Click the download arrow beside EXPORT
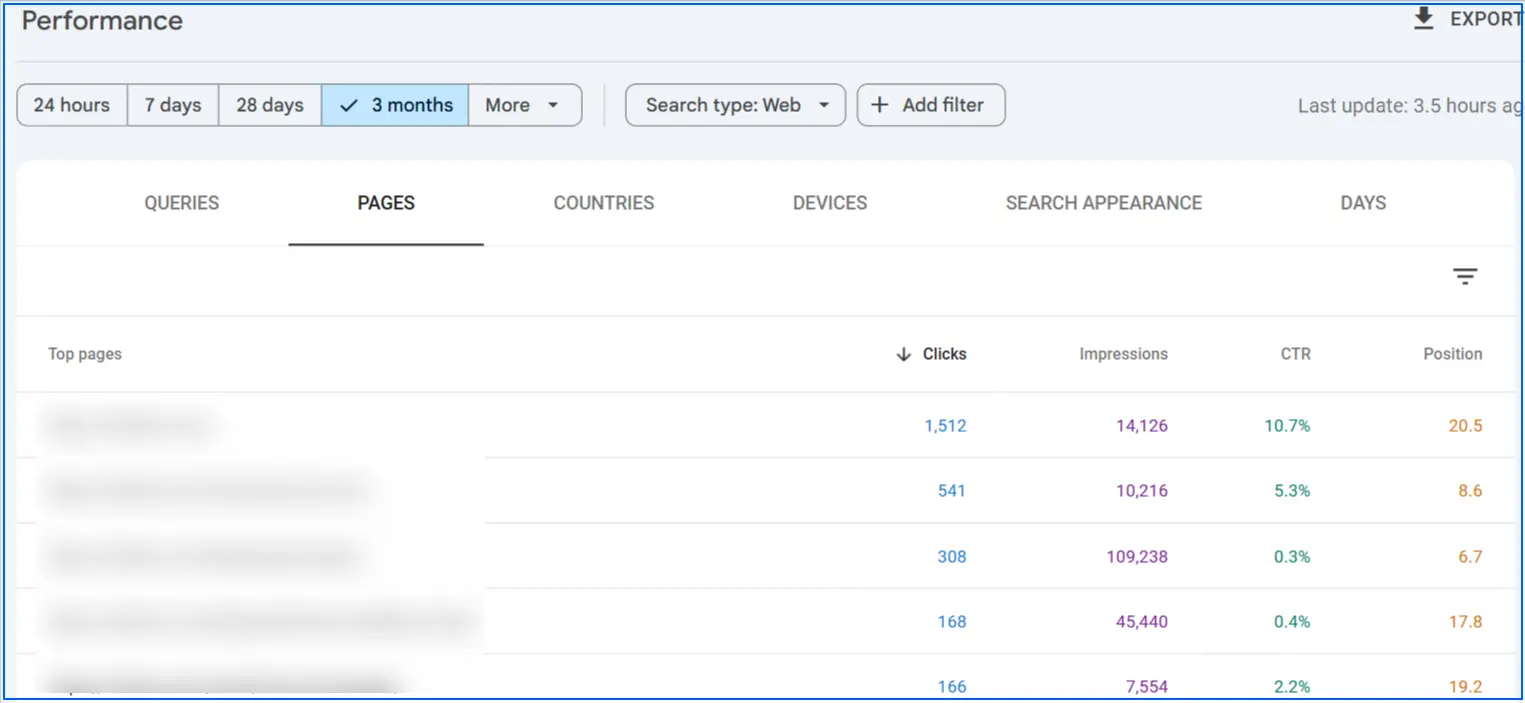 [x=1424, y=18]
